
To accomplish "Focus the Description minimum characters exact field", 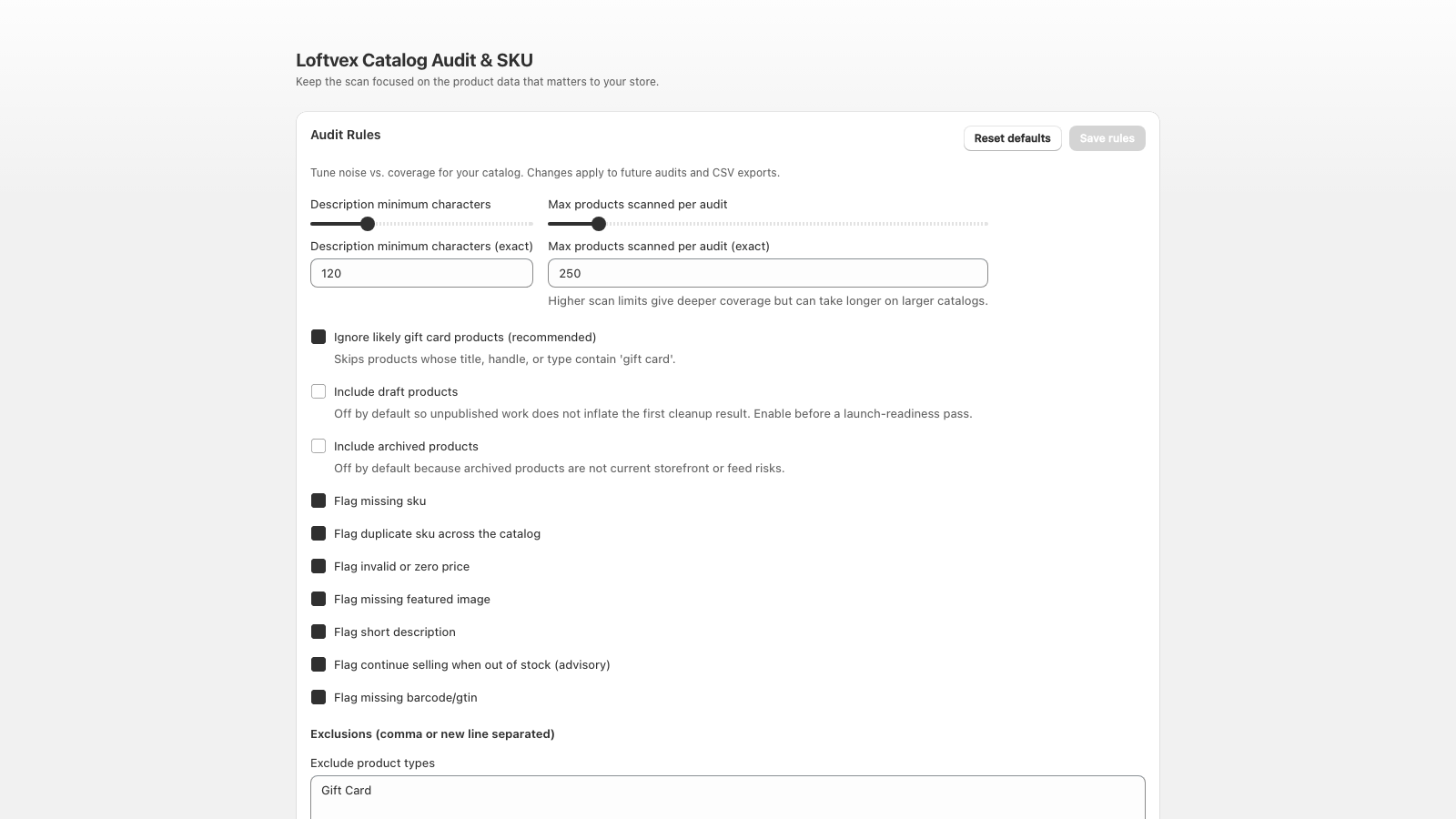I will (421, 273).
